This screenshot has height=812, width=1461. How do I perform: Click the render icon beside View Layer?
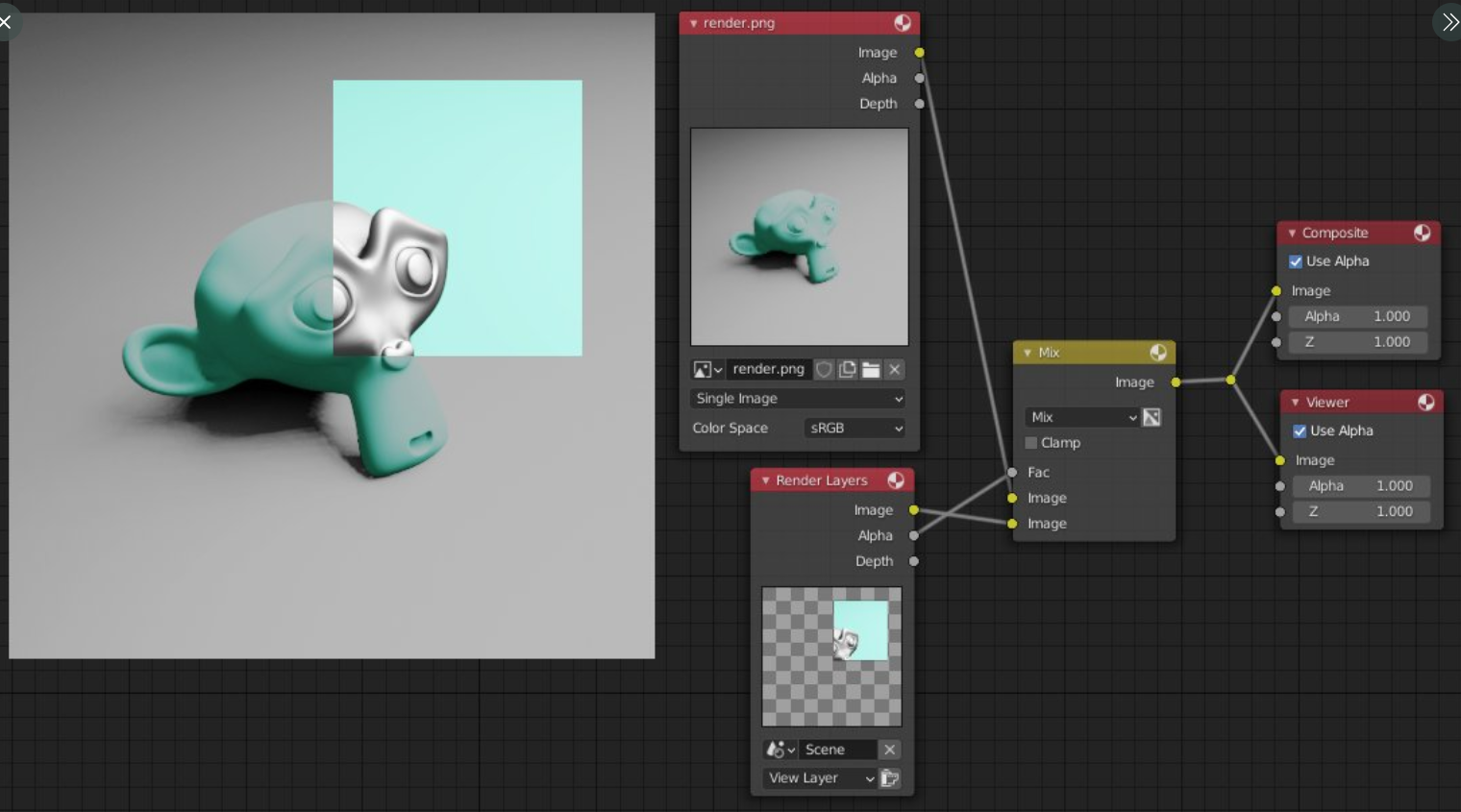point(890,778)
